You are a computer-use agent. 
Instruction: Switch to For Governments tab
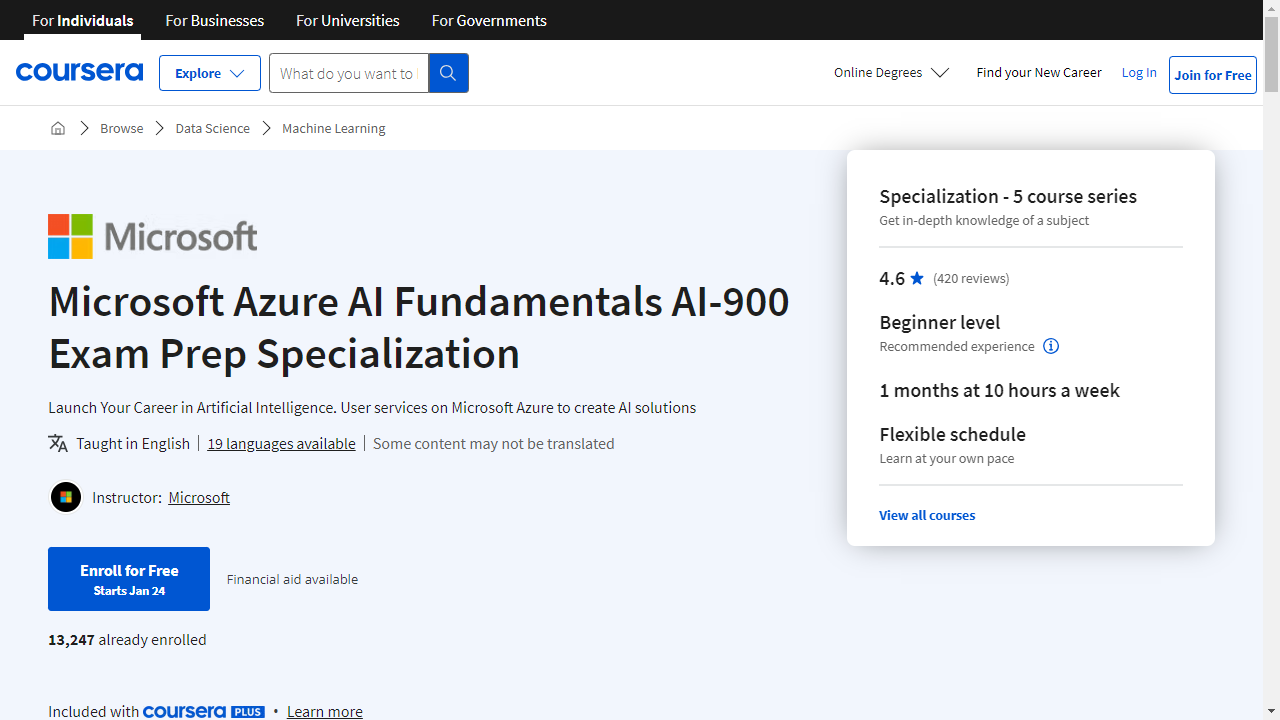tap(489, 20)
